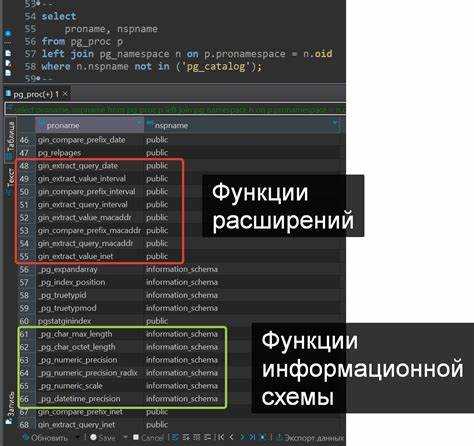474x446 pixels.
Task: Click the Save checkmark icon in bottom toolbar
Action: (x=93, y=437)
